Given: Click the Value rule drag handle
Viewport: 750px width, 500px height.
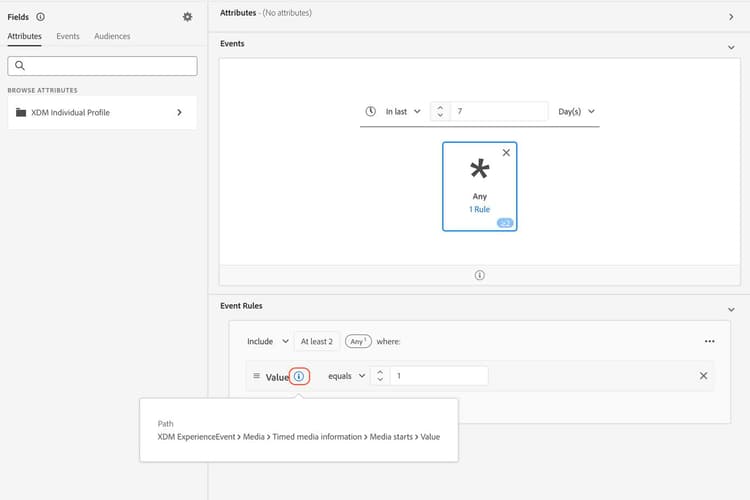Looking at the screenshot, I should tap(256, 376).
